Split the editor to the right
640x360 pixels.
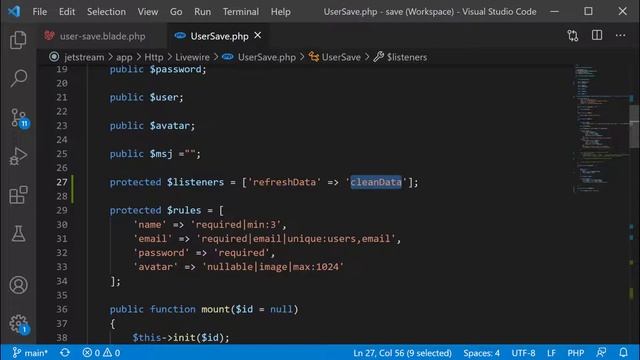pyautogui.click(x=597, y=36)
